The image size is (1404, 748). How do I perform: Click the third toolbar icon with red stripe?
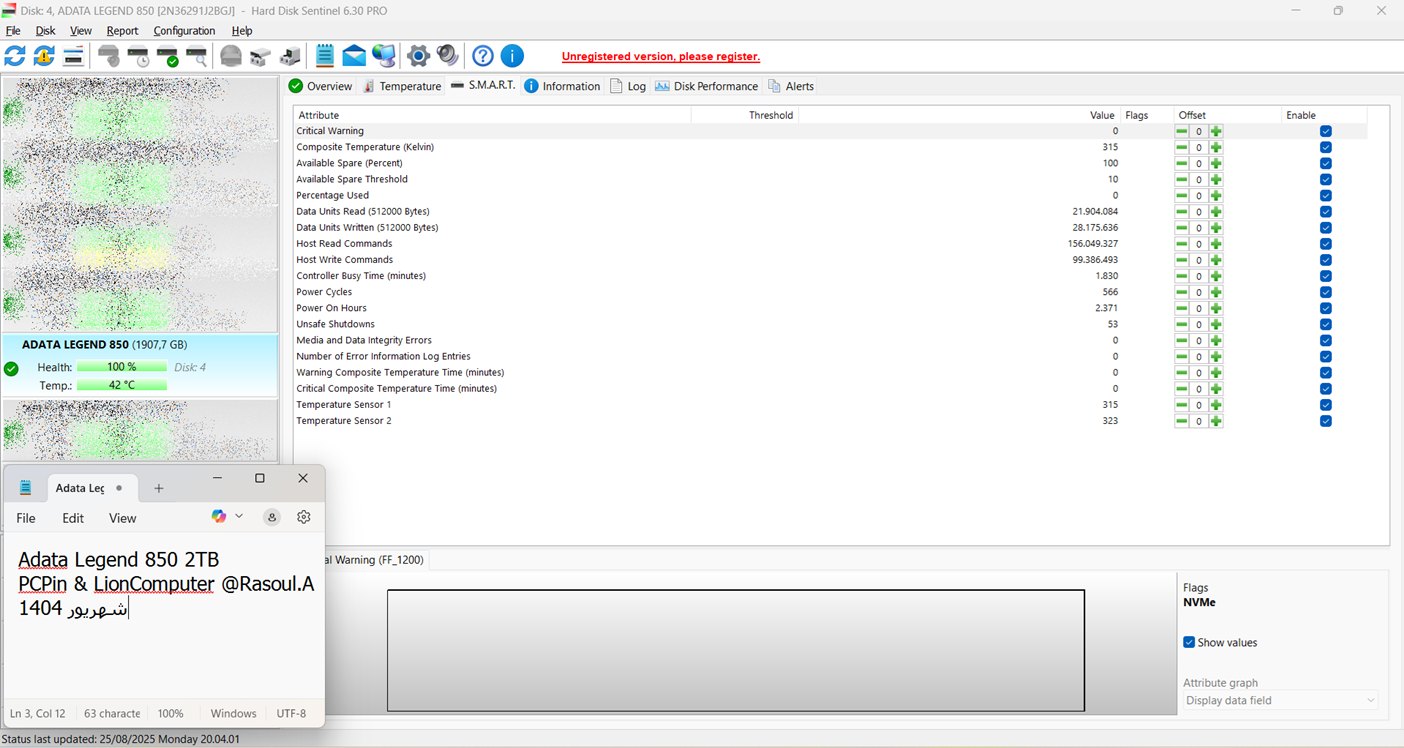point(73,56)
